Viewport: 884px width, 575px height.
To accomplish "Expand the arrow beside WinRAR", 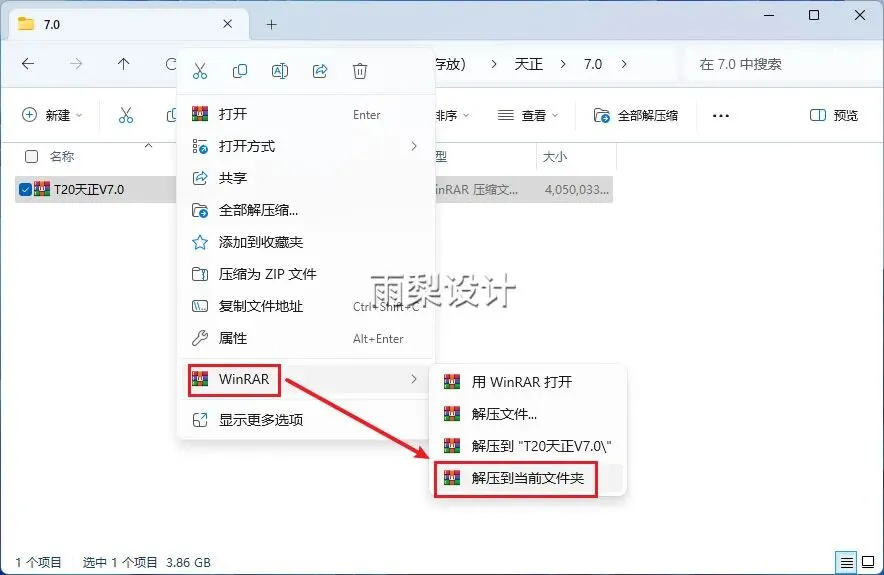I will (414, 379).
